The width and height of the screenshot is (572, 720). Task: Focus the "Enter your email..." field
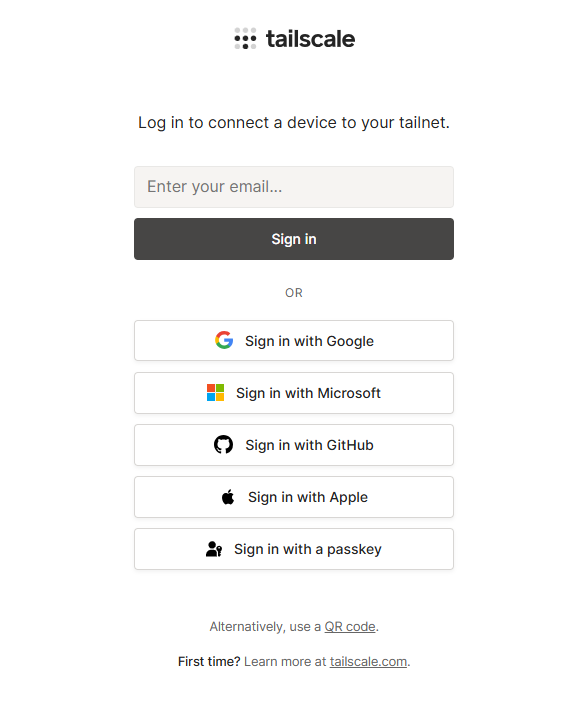point(294,187)
